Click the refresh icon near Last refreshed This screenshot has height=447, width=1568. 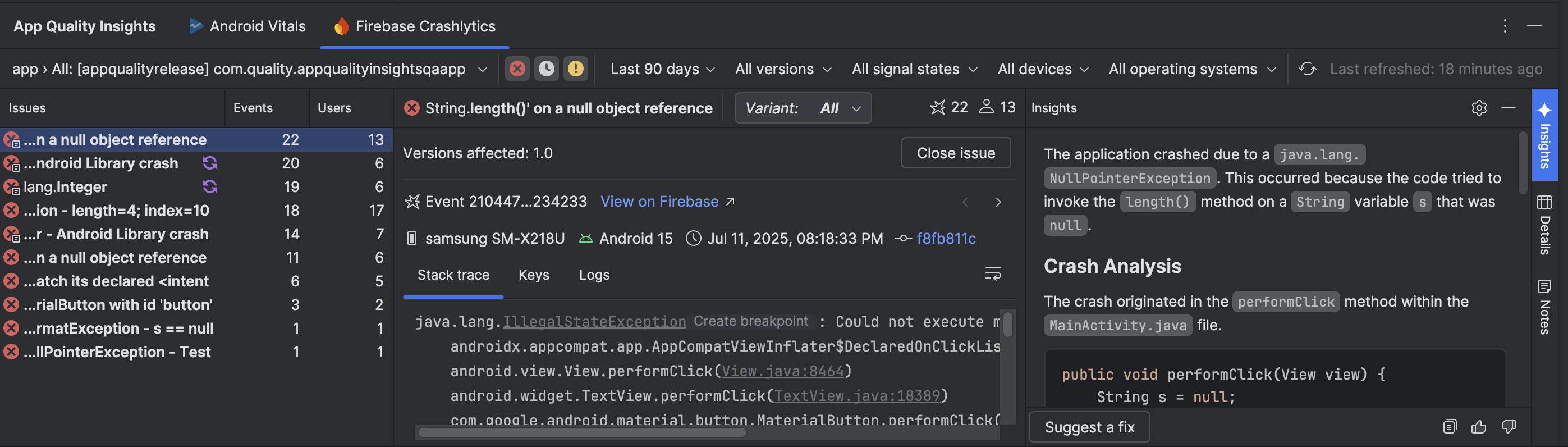[1307, 69]
